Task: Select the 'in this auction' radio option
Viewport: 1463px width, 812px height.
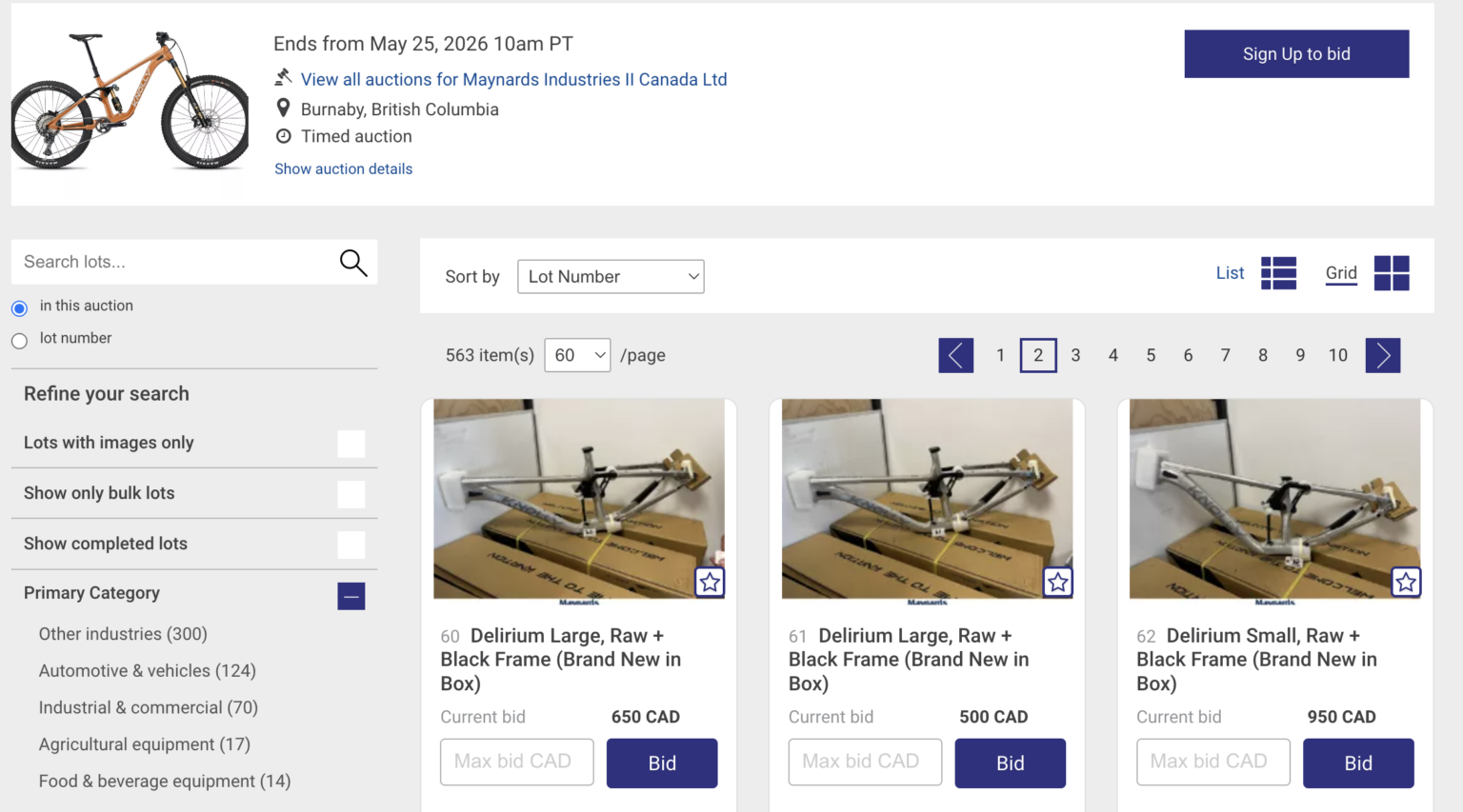Action: (19, 308)
